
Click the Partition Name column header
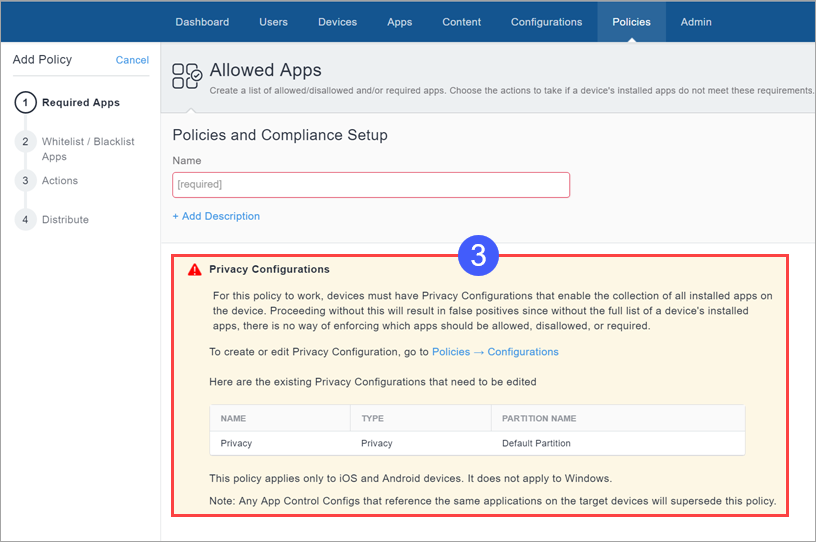point(539,418)
